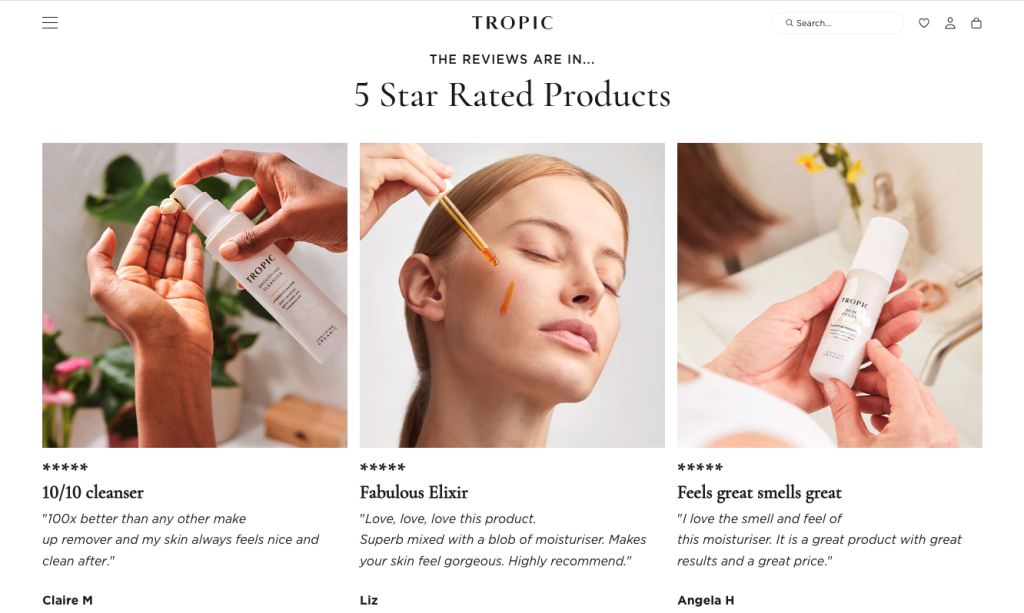Click the '10/10 cleanser' review title
This screenshot has width=1024, height=613.
pyautogui.click(x=93, y=492)
